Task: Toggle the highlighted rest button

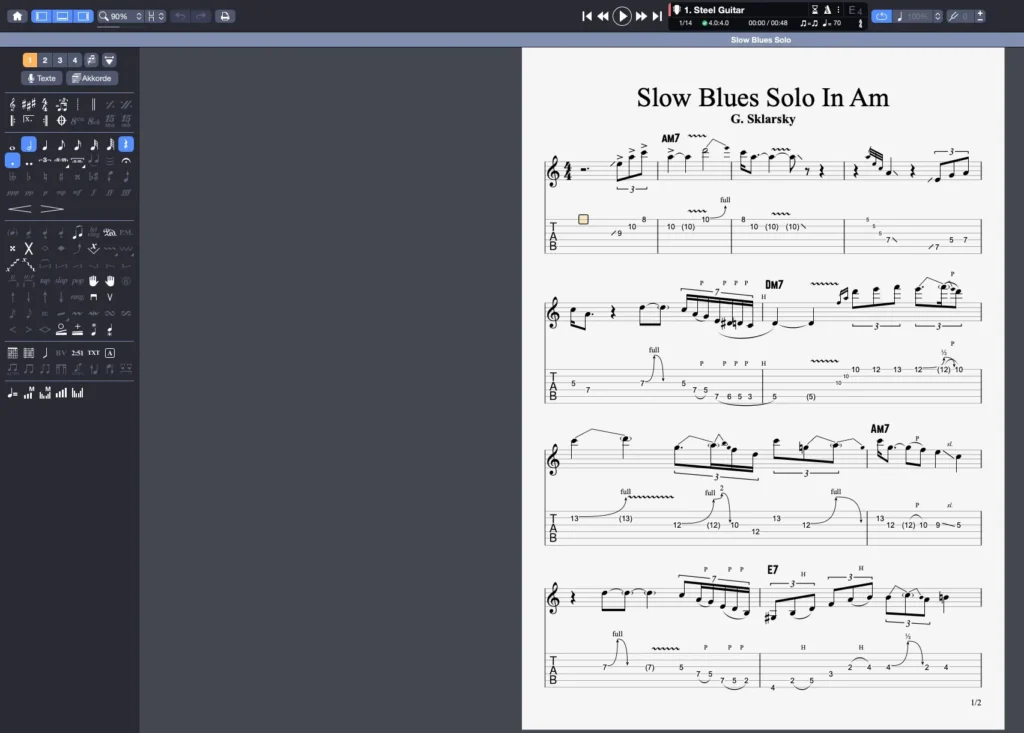Action: coord(126,144)
